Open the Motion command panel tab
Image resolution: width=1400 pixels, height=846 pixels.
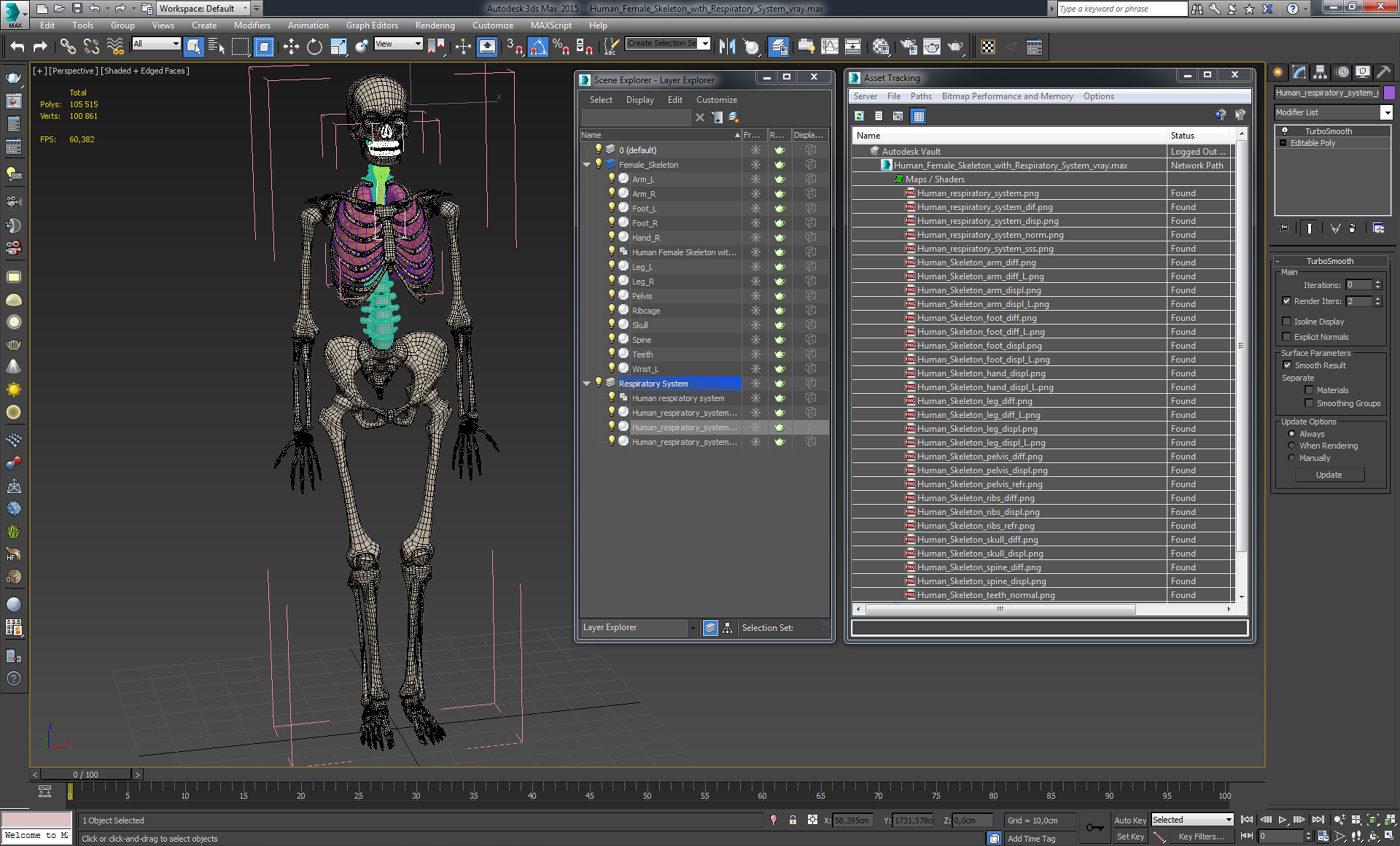[1342, 71]
